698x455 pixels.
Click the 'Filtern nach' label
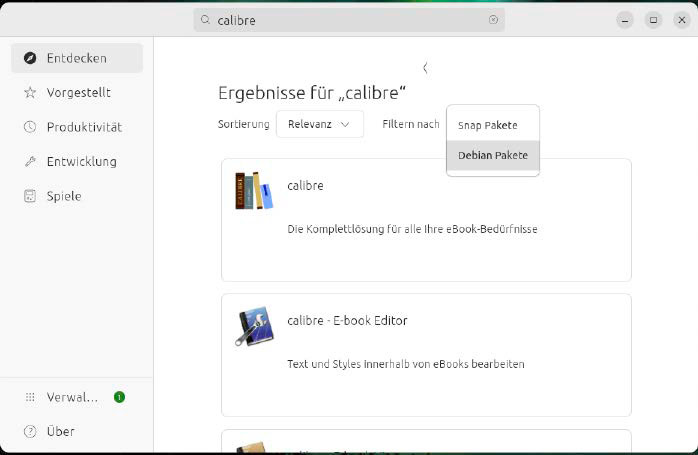coord(410,124)
